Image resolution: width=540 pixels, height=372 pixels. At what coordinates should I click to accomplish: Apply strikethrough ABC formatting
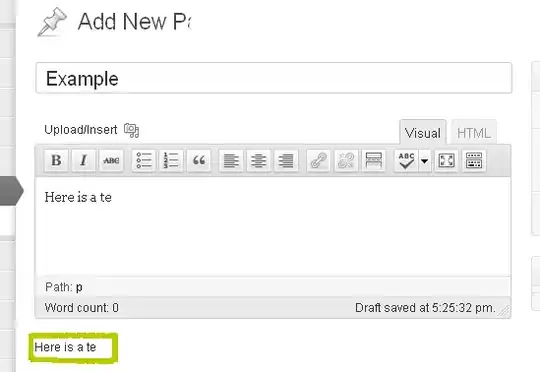[x=111, y=160]
